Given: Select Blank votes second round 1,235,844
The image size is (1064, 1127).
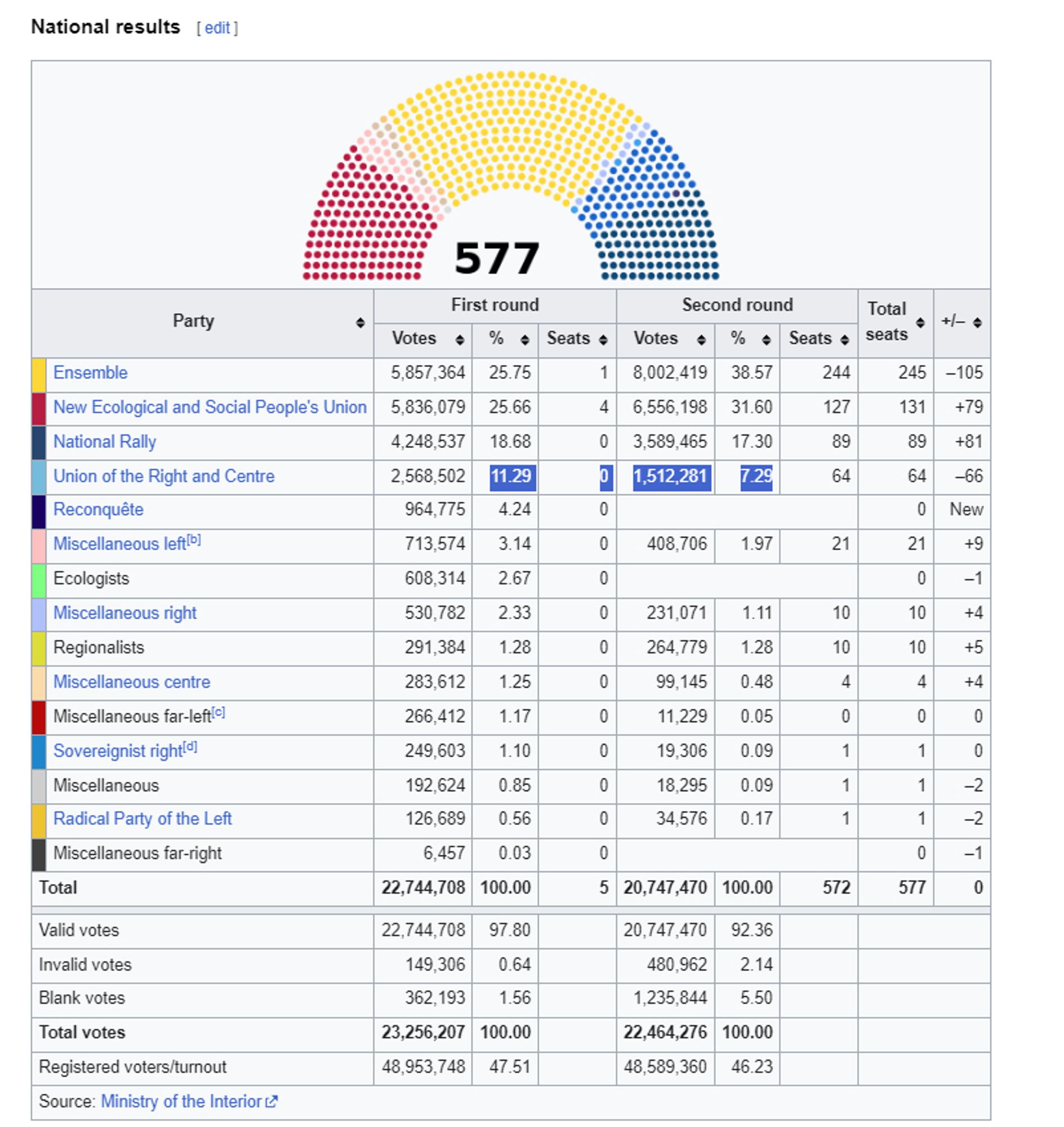Looking at the screenshot, I should 670,998.
